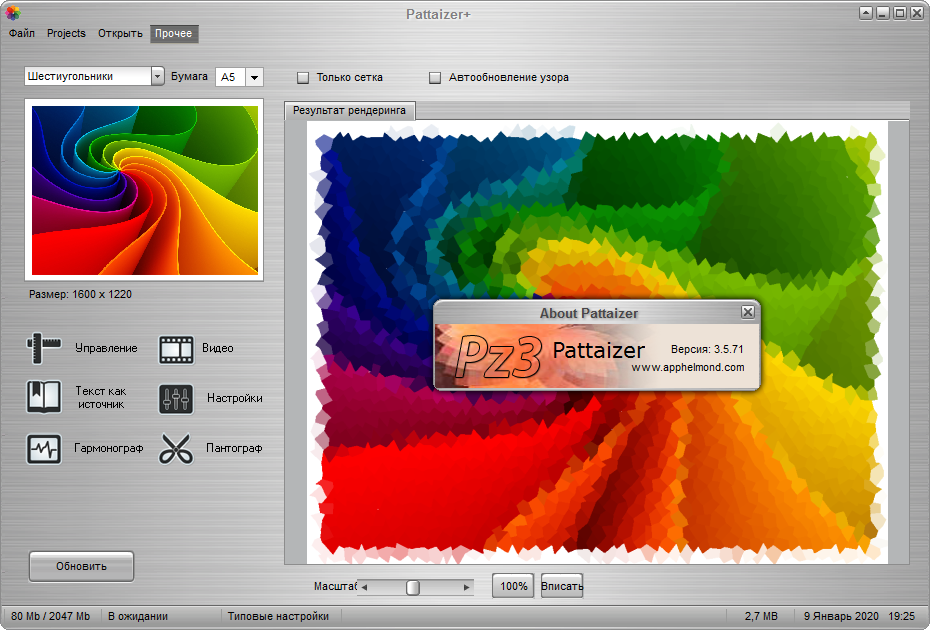Screen dimensions: 930x630
Task: Click the В ожидании status entry
Action: 138,616
